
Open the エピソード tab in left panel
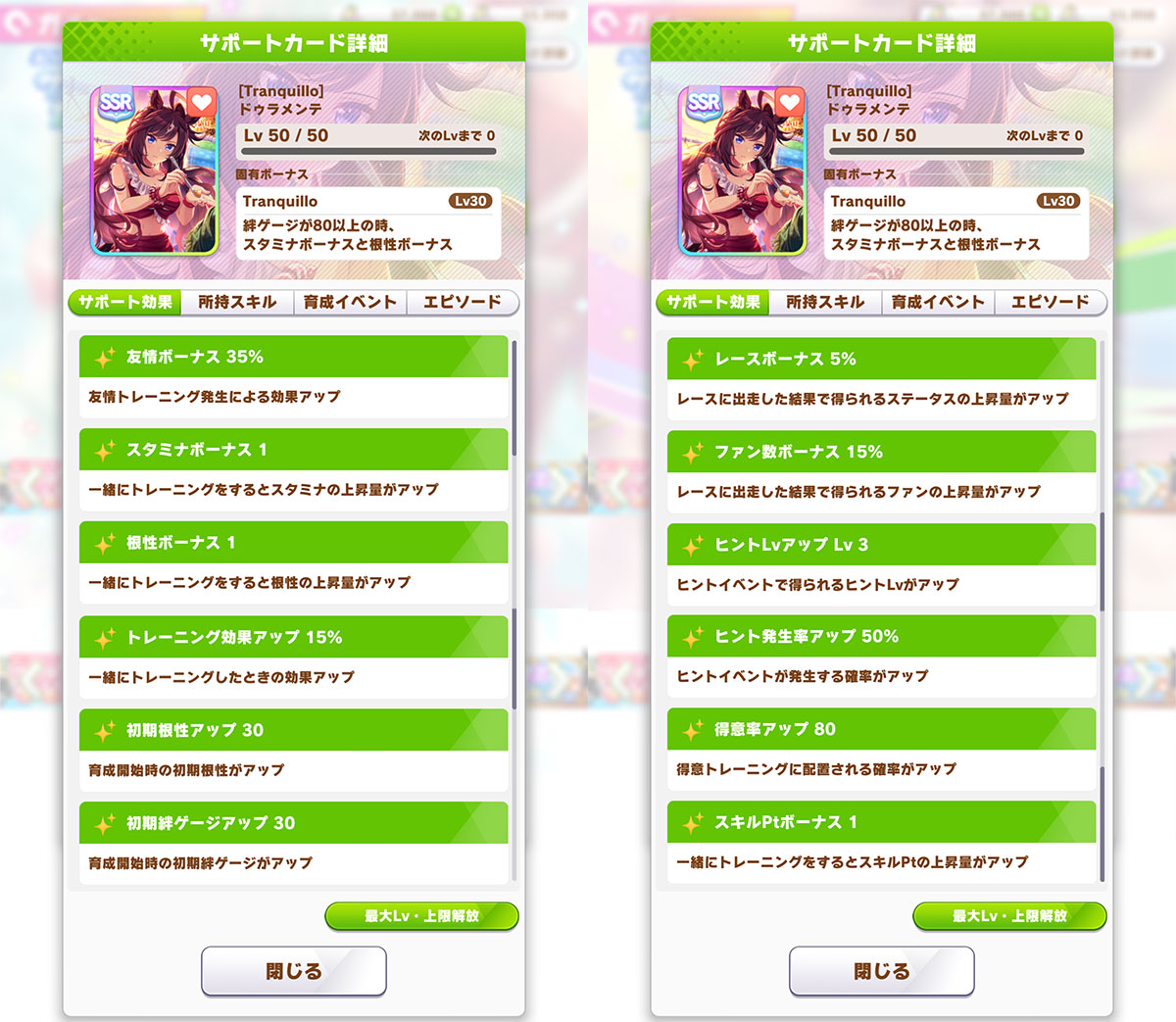pos(463,302)
